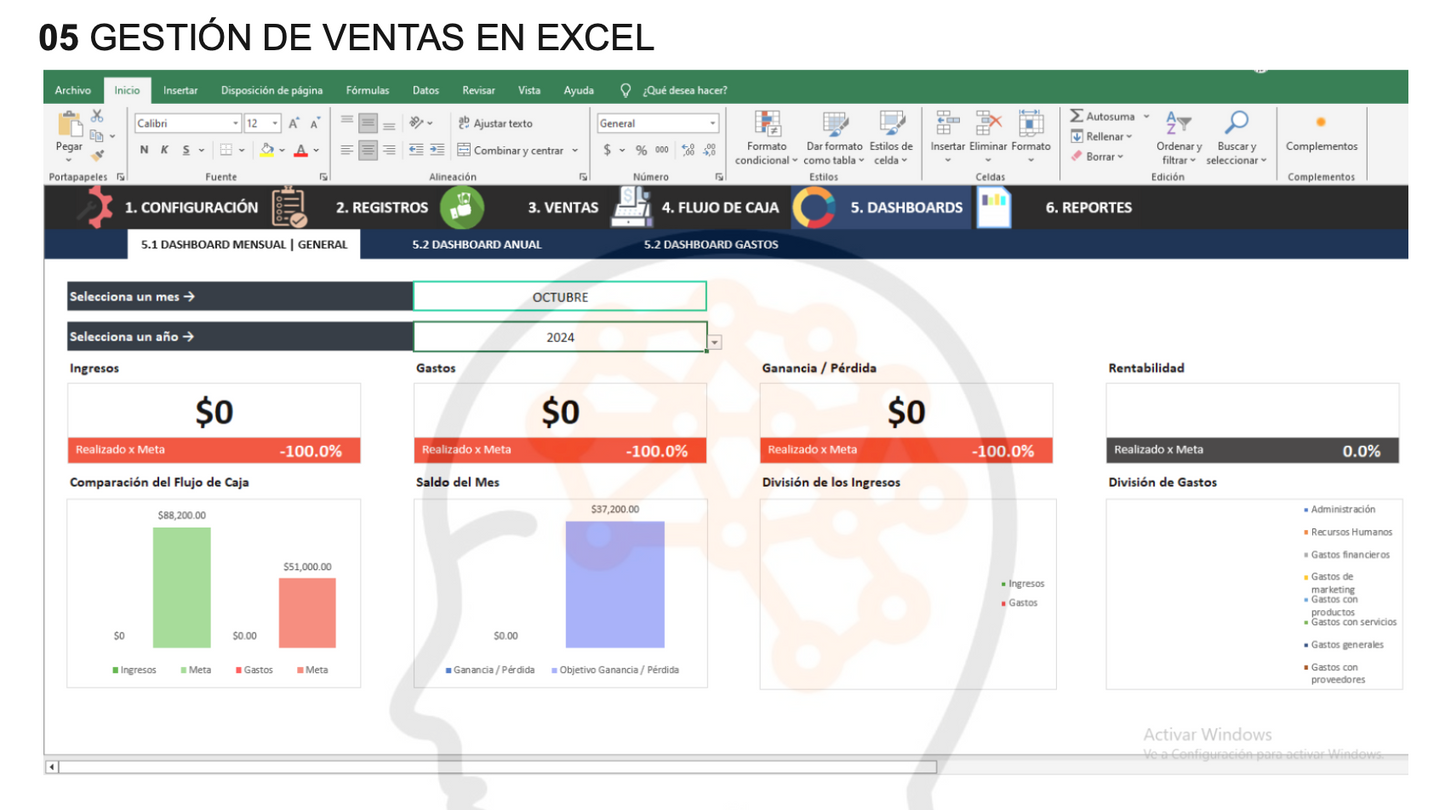Screen dimensions: 1445x810
Task: Open the fill color dropdown arrow
Action: (282, 151)
